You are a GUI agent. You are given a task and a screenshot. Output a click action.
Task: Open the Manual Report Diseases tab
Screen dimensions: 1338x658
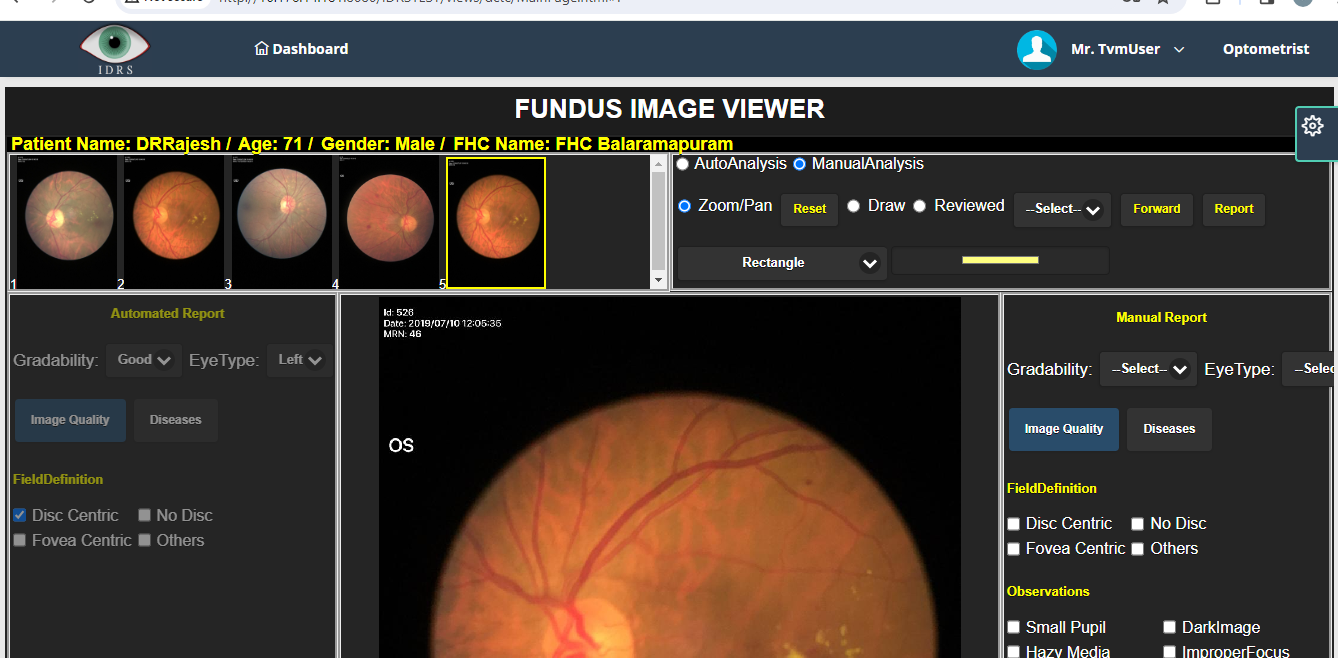click(x=1169, y=429)
